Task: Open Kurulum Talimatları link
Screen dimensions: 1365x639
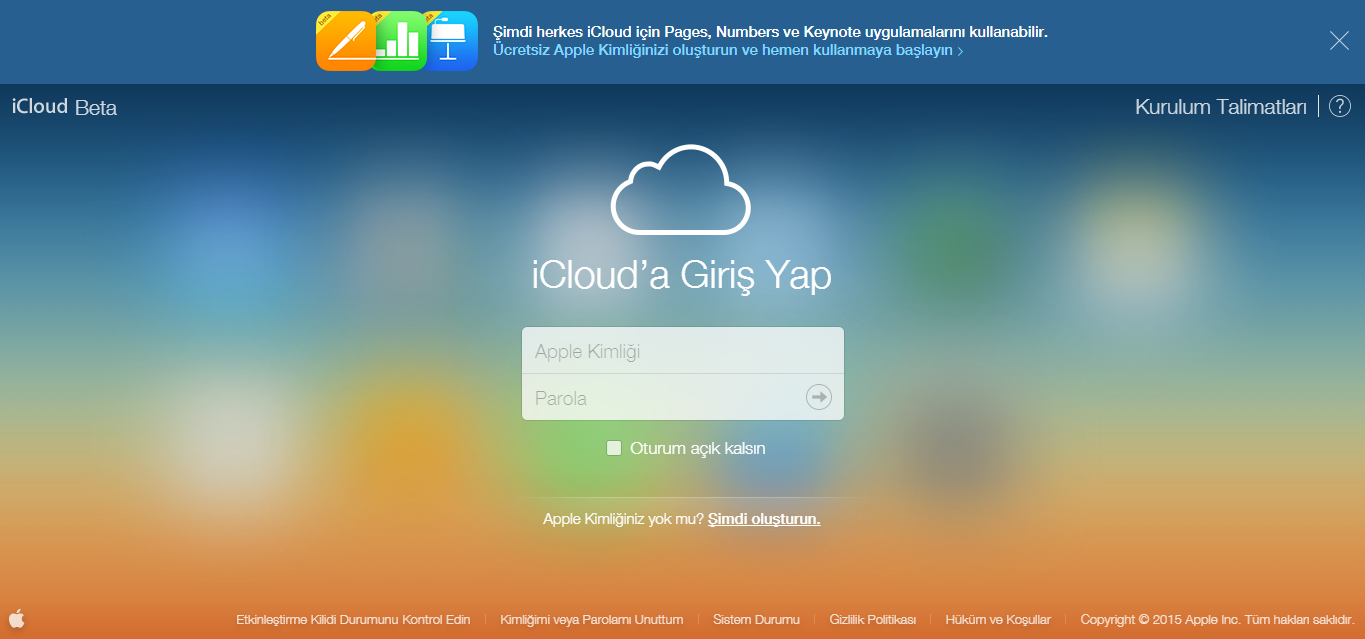Action: (1221, 107)
